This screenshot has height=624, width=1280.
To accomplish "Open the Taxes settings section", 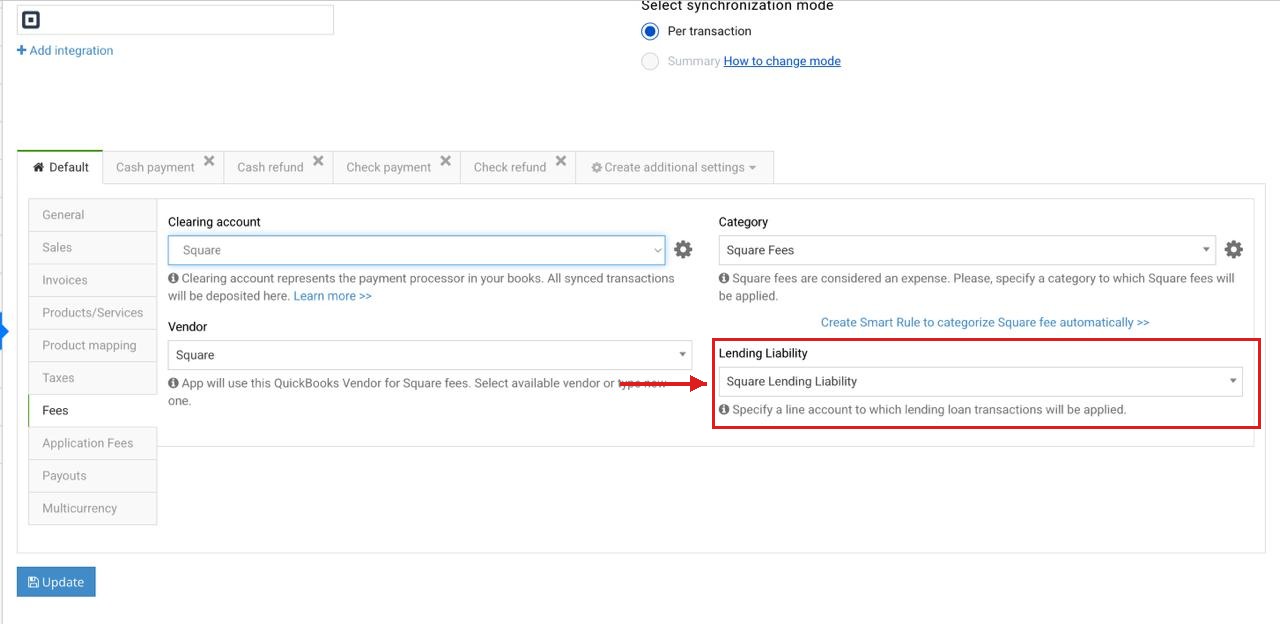I will pos(93,378).
